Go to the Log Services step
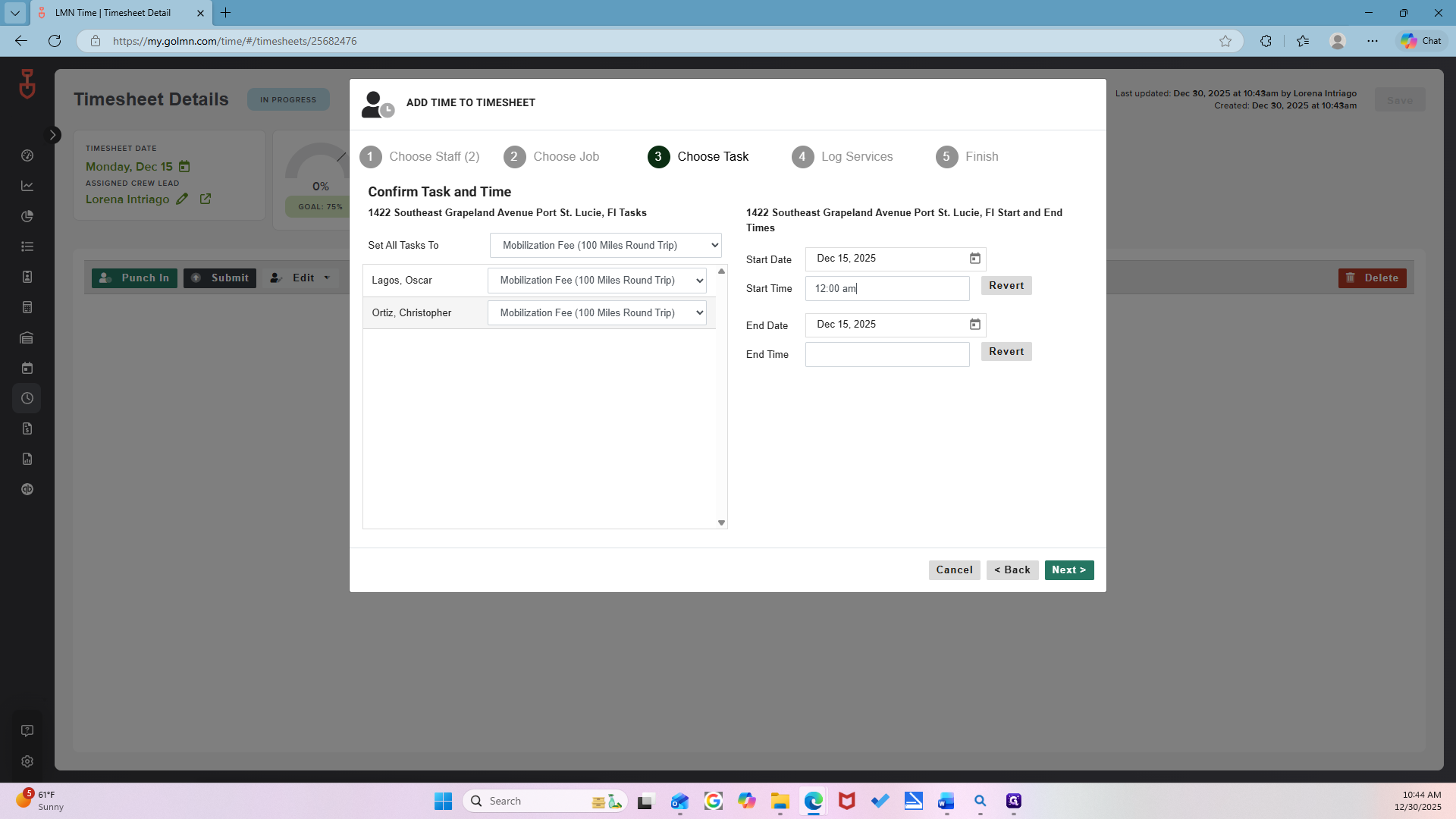The width and height of the screenshot is (1456, 819). click(843, 157)
